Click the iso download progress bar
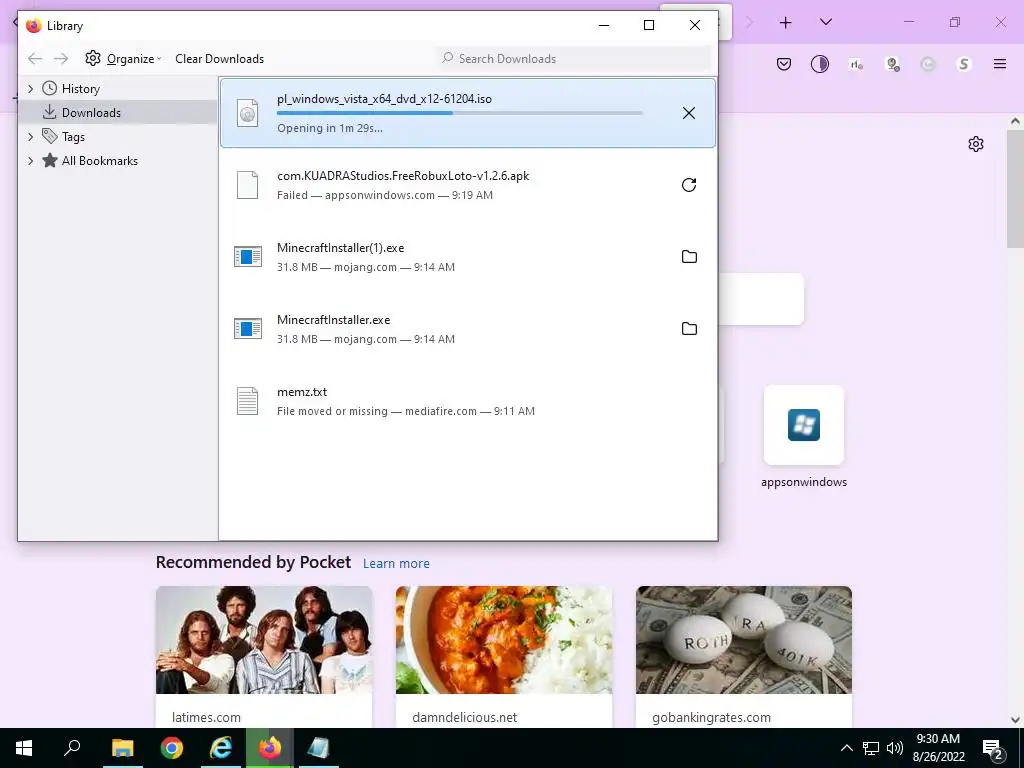 460,113
